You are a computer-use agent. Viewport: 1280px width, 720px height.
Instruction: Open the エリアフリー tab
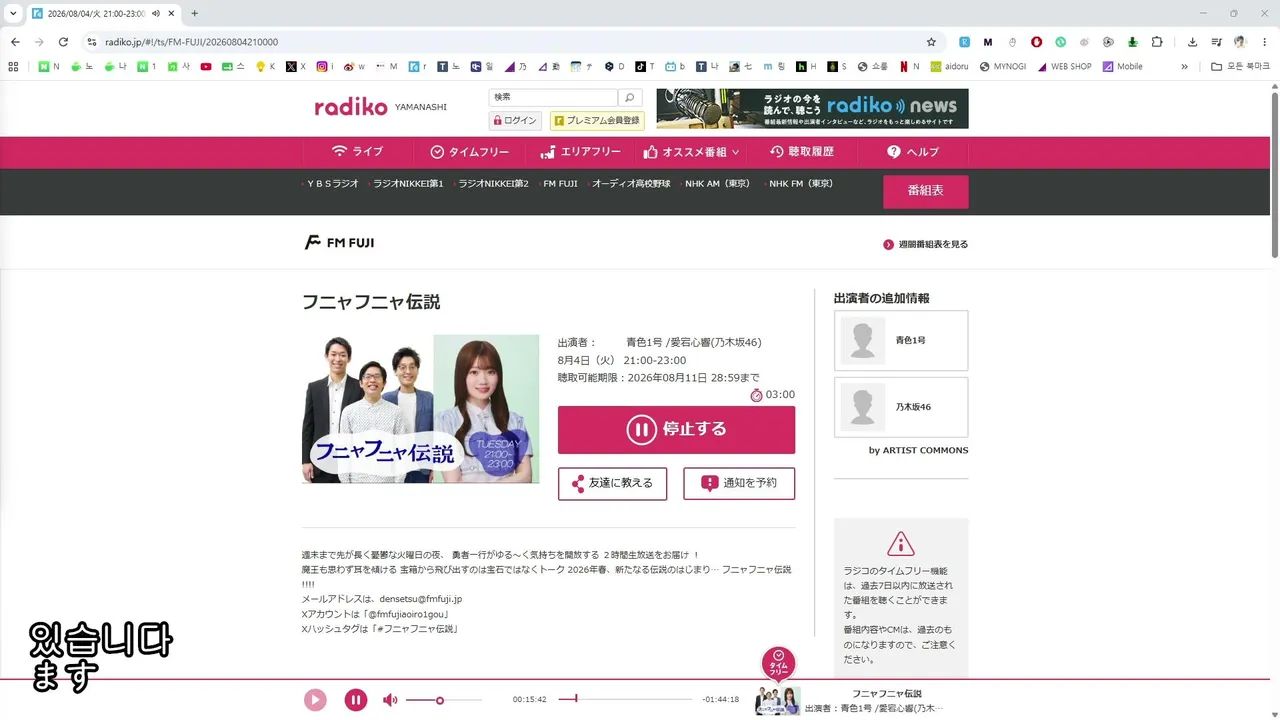pos(581,152)
